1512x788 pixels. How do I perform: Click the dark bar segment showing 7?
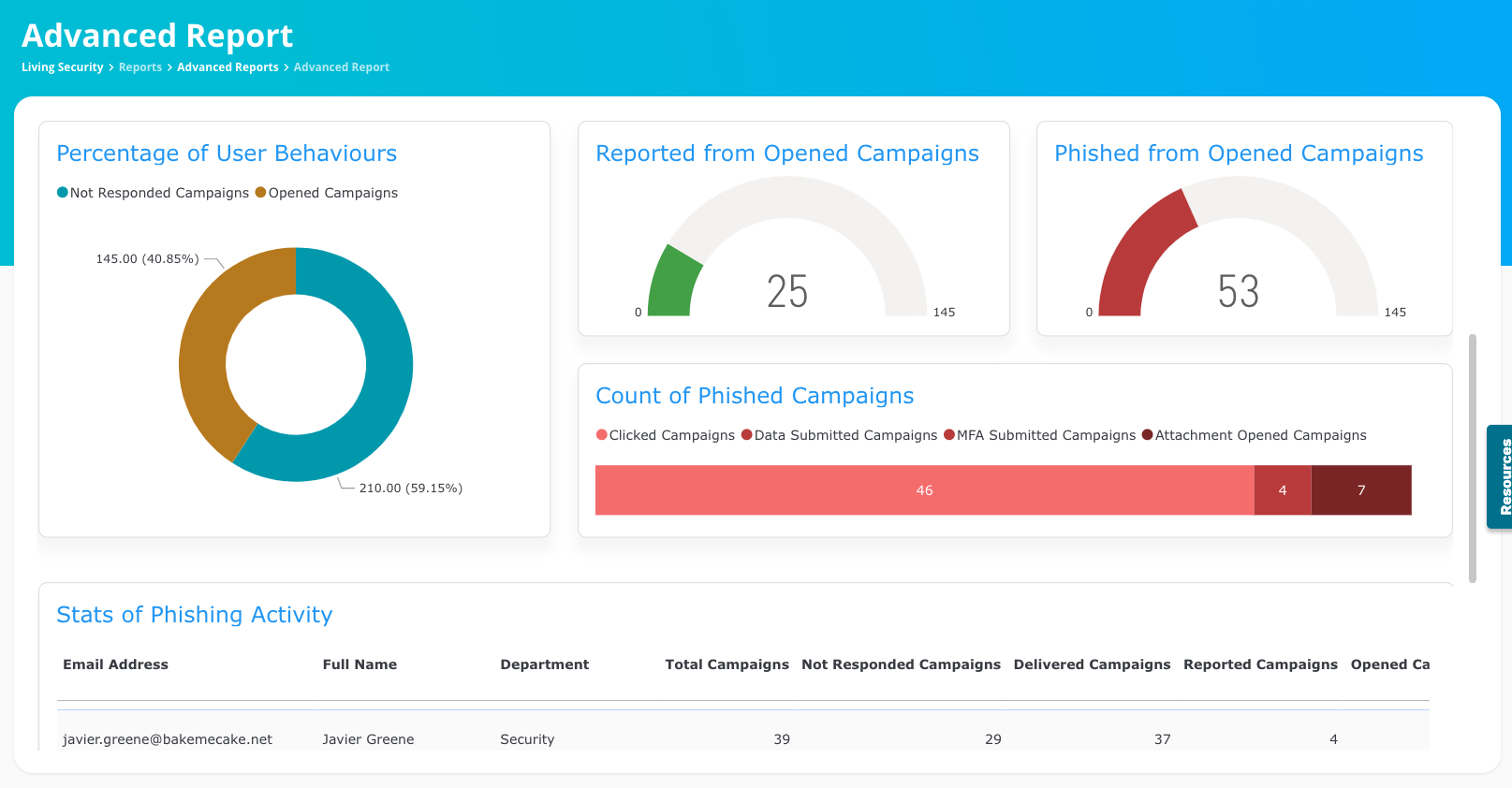(1361, 490)
